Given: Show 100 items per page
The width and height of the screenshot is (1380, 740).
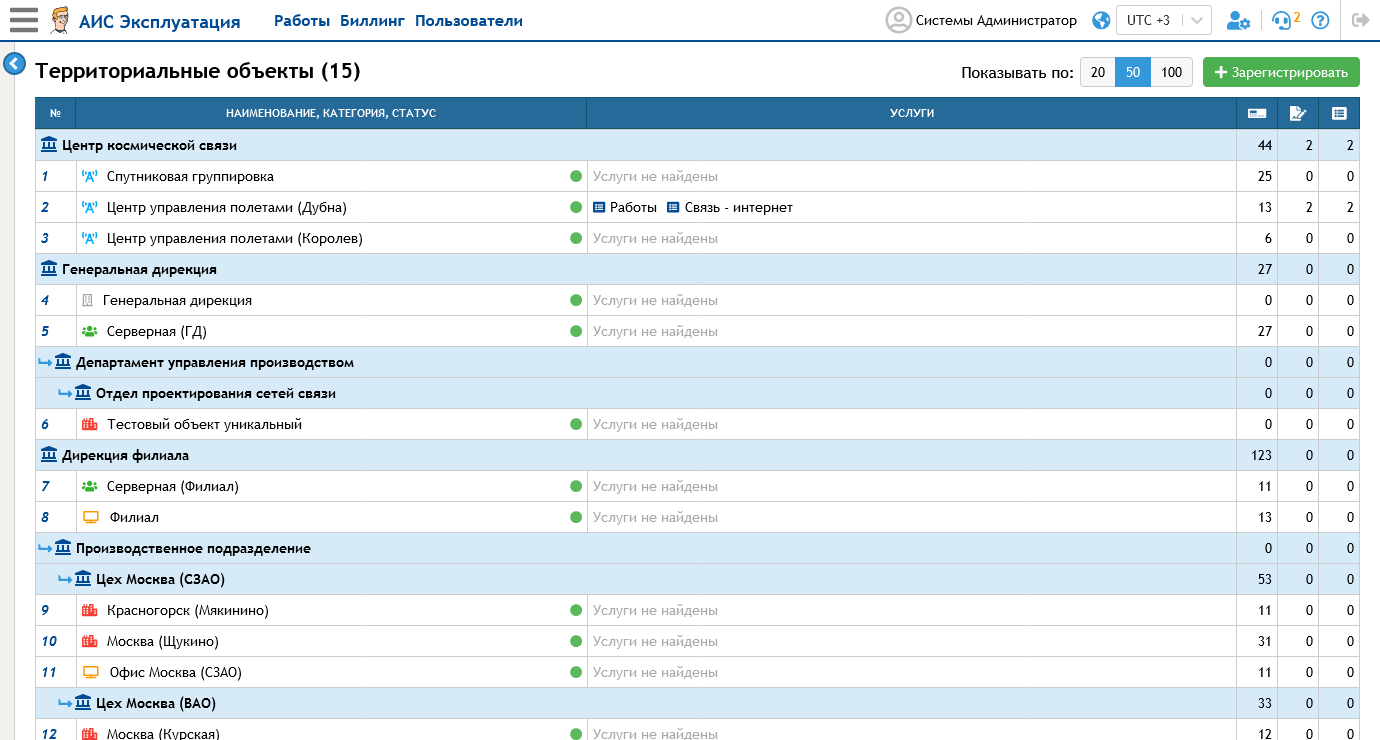Looking at the screenshot, I should (x=1172, y=72).
